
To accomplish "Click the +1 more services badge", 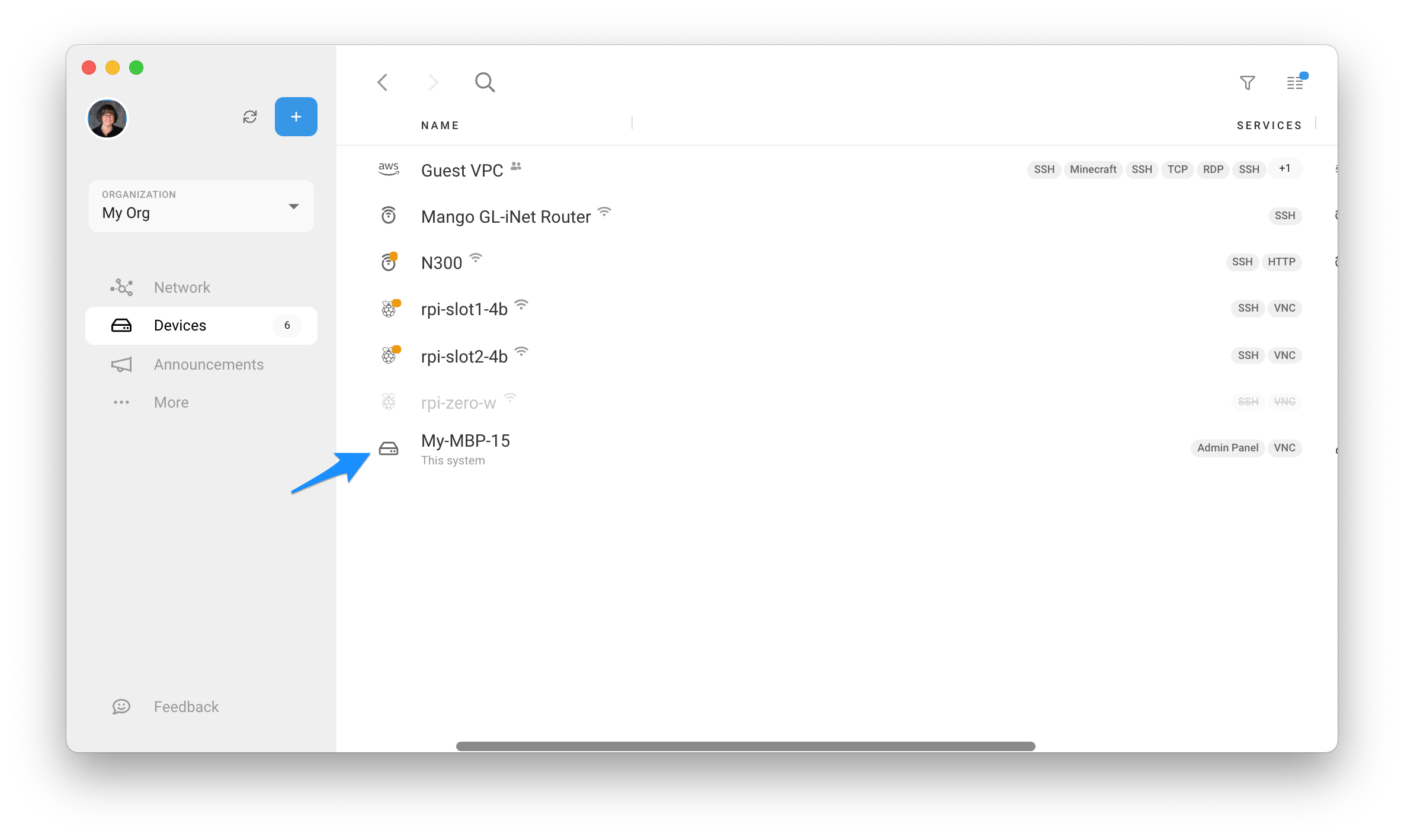I will tap(1284, 169).
